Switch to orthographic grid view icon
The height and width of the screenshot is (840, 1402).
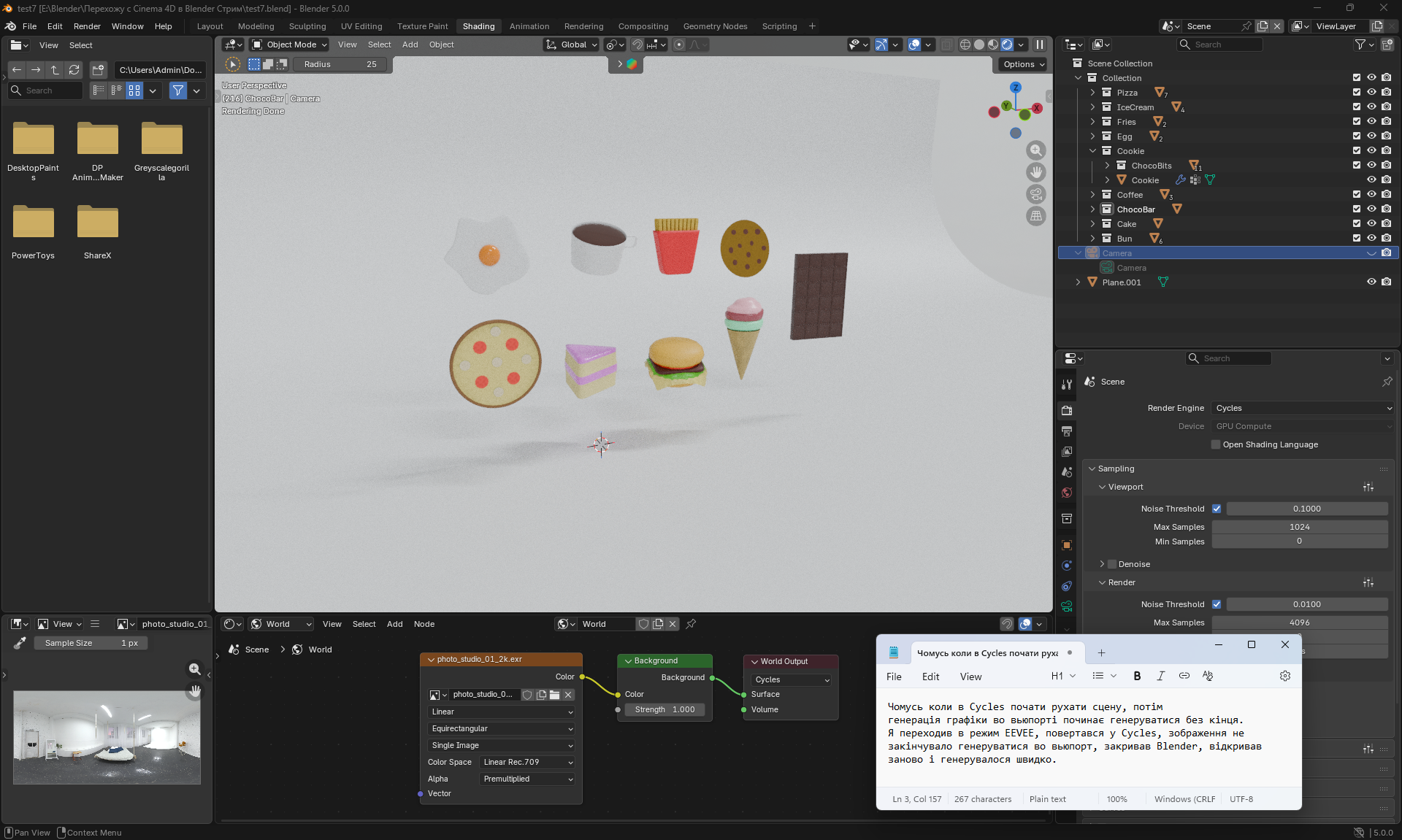[x=1035, y=216]
